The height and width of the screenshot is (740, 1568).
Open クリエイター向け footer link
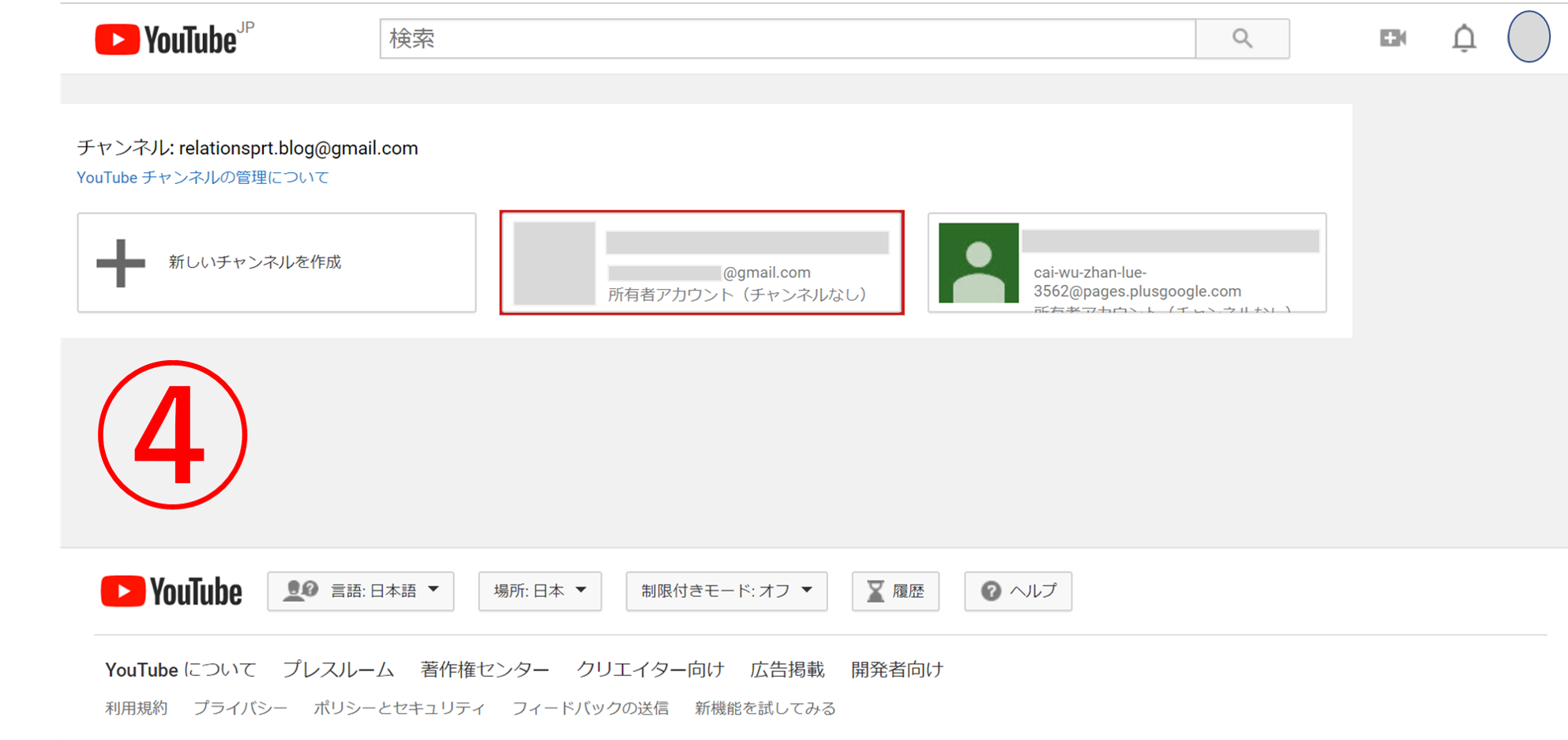tap(650, 670)
